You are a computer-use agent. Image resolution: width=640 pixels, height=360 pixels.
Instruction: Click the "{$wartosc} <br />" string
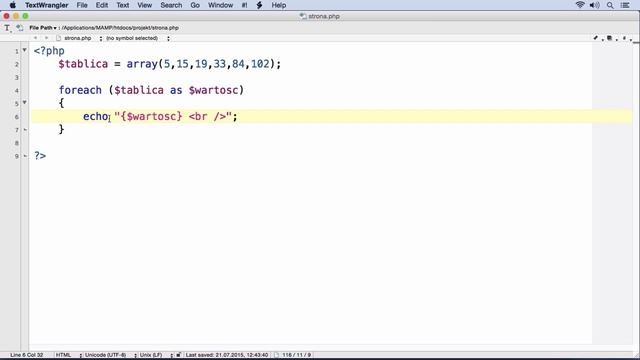tap(173, 116)
